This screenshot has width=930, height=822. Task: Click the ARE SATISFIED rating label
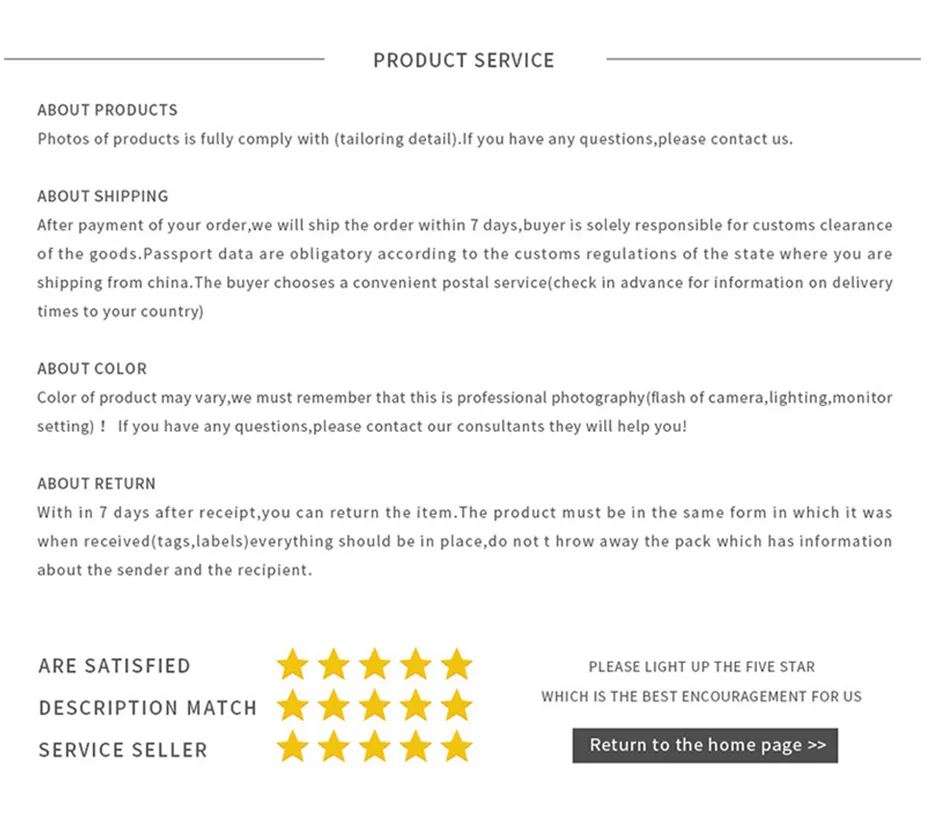114,665
